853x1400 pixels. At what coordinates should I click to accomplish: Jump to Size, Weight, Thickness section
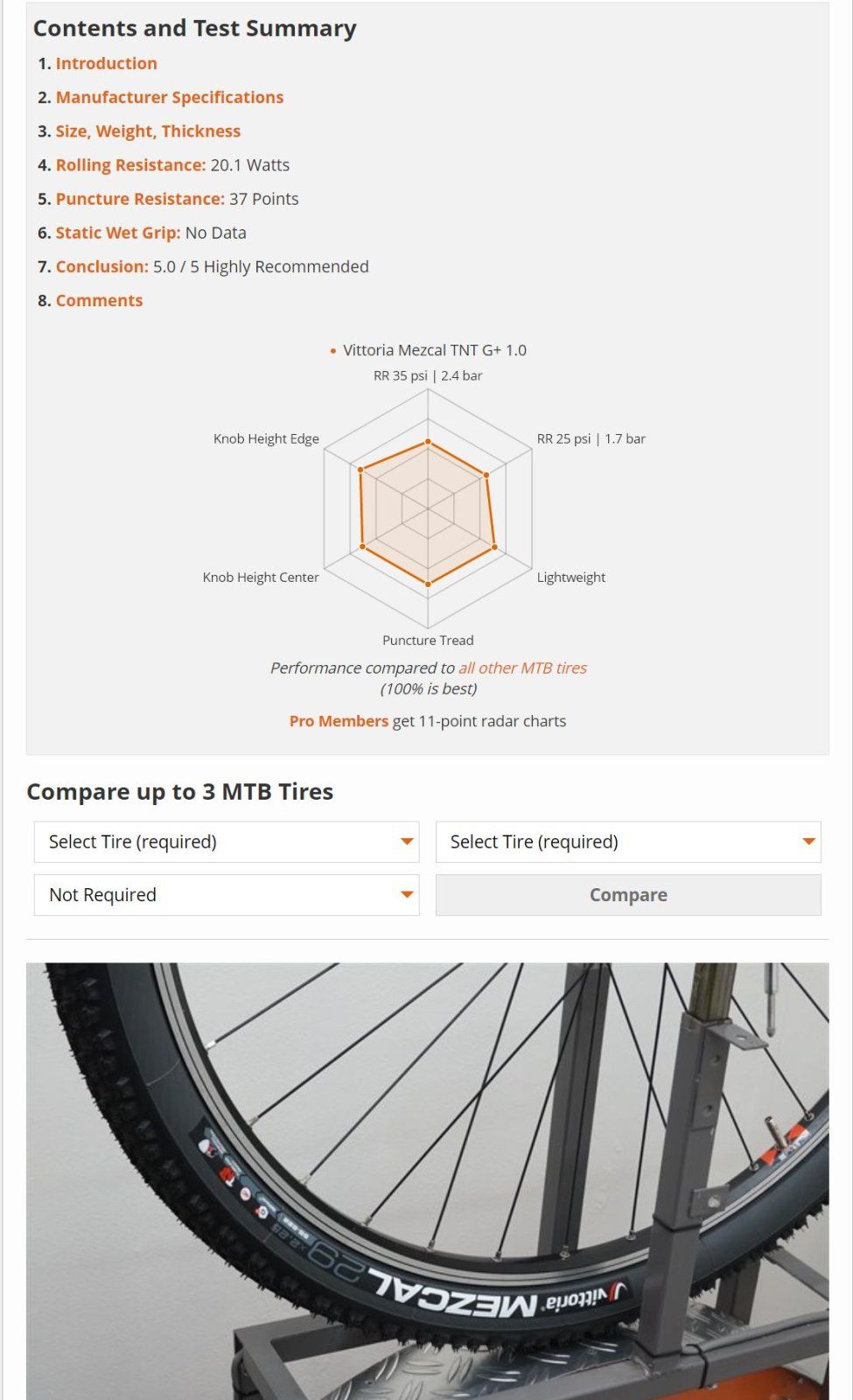coord(148,131)
